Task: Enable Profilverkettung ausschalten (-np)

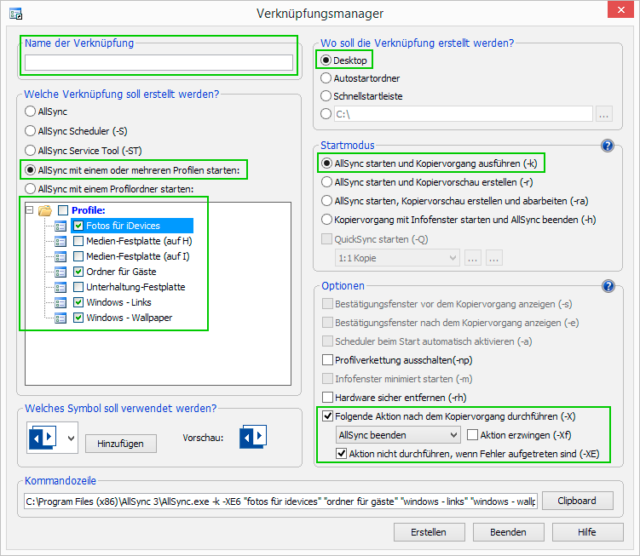Action: click(x=327, y=360)
